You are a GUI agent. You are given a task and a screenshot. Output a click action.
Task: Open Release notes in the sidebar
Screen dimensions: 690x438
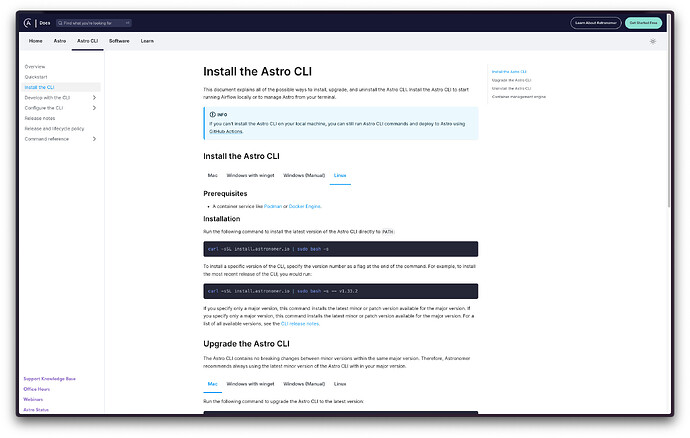pos(40,118)
